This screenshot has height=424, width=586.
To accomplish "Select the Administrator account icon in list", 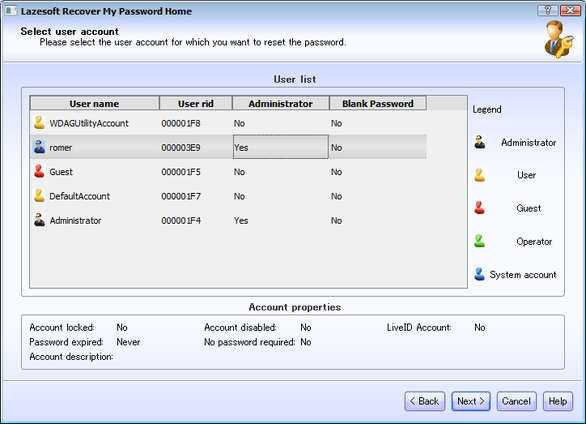I will tap(39, 220).
